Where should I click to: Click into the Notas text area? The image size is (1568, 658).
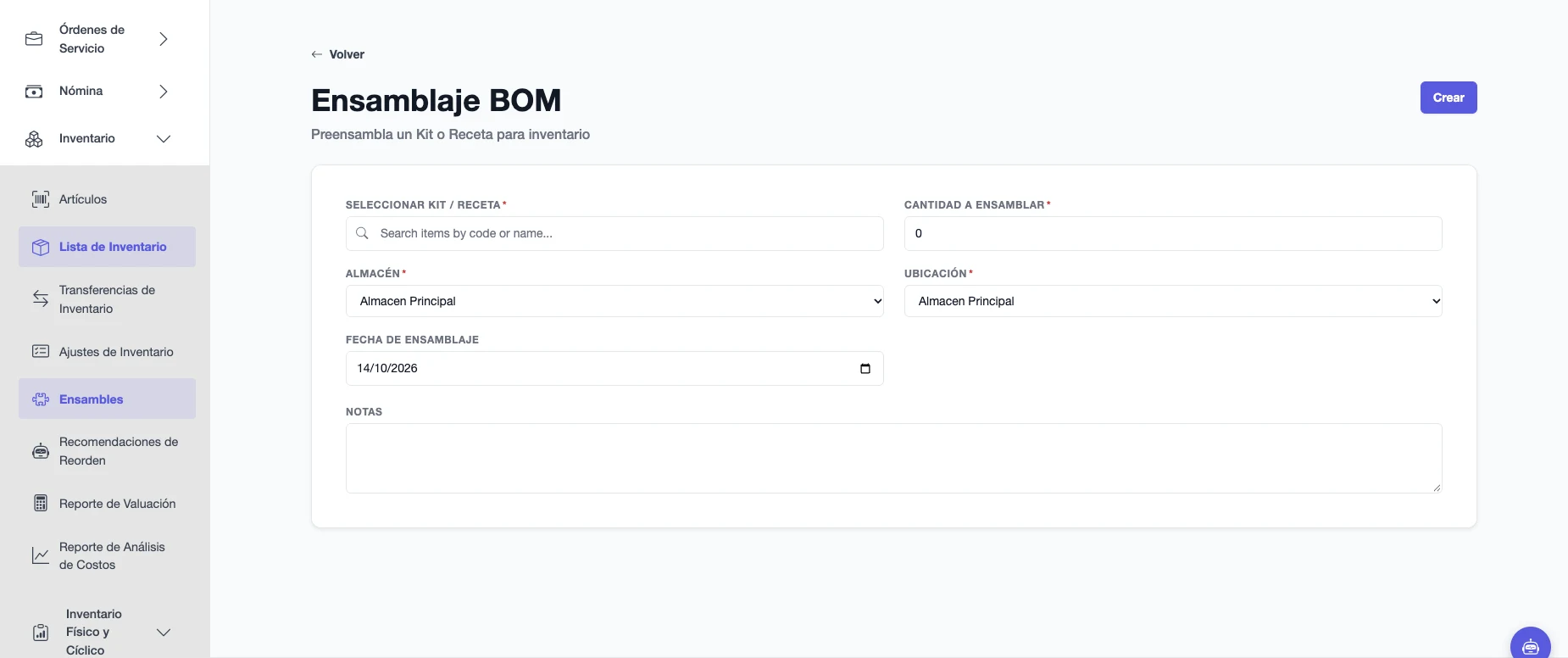(x=893, y=458)
